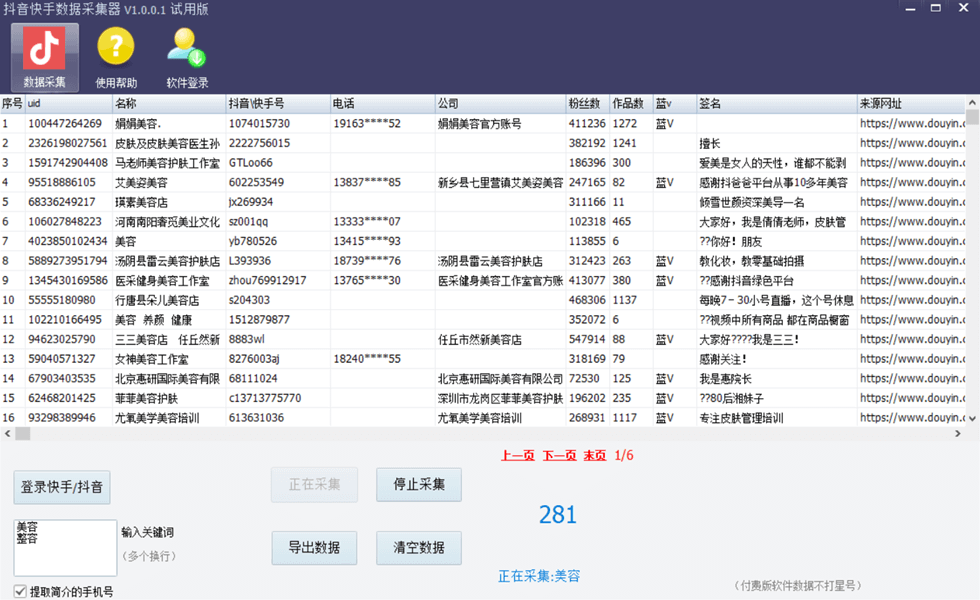Sort by the 蓝v column header

(x=674, y=104)
